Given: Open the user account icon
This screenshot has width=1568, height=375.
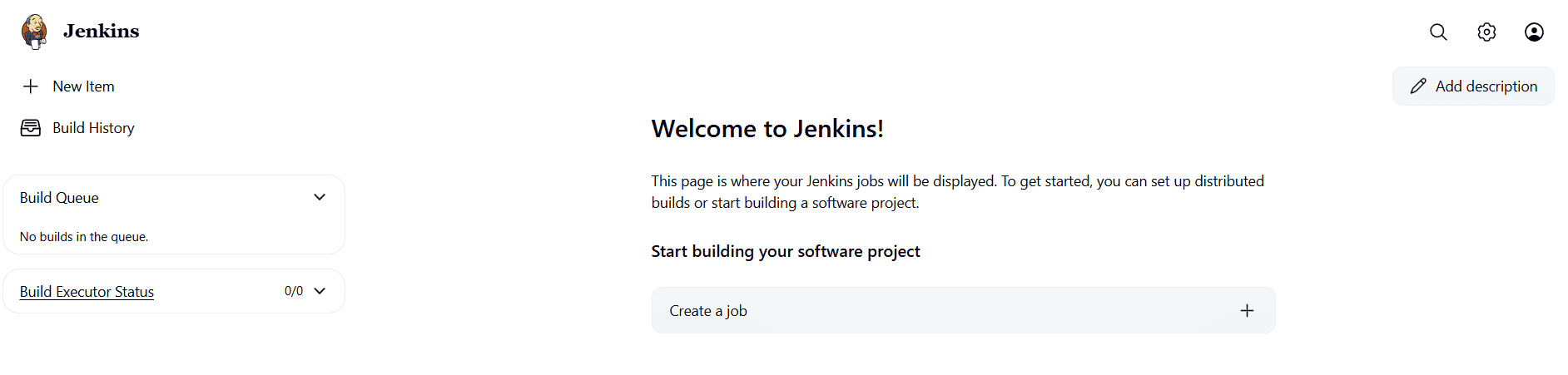Looking at the screenshot, I should [x=1534, y=32].
